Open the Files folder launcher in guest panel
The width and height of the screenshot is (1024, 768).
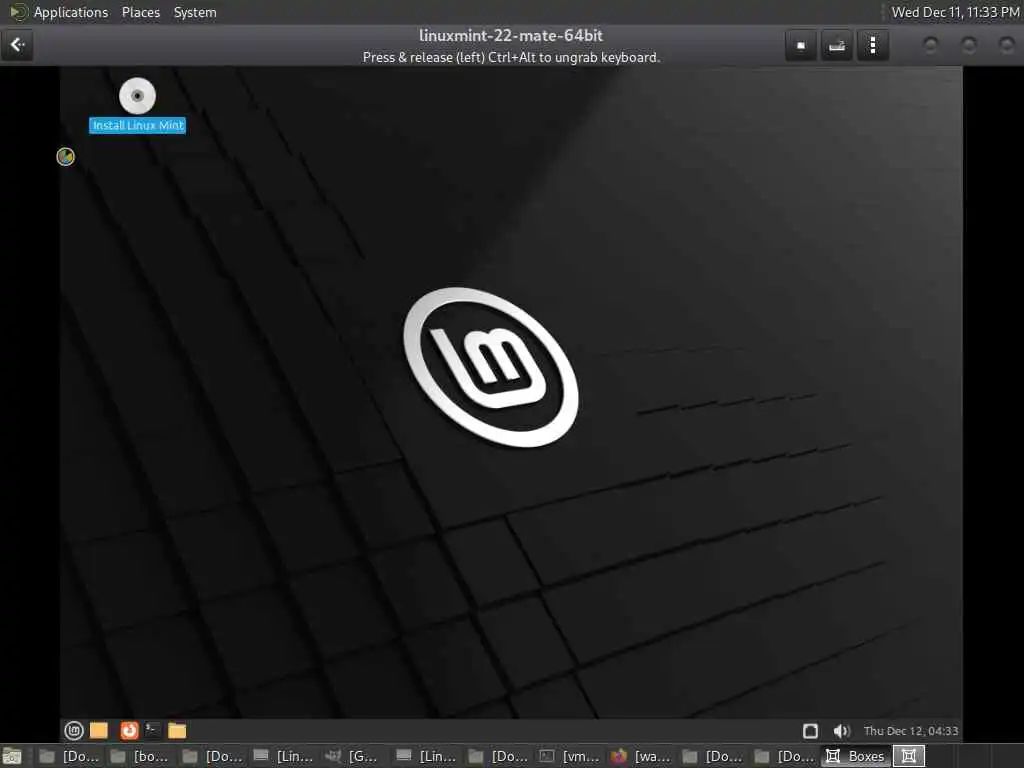tap(177, 730)
